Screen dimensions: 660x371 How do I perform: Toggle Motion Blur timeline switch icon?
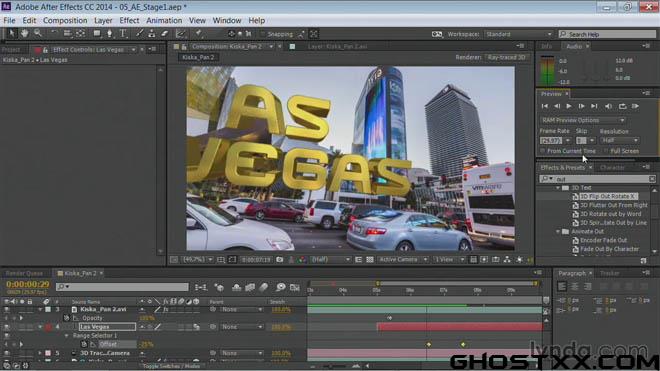(263, 288)
